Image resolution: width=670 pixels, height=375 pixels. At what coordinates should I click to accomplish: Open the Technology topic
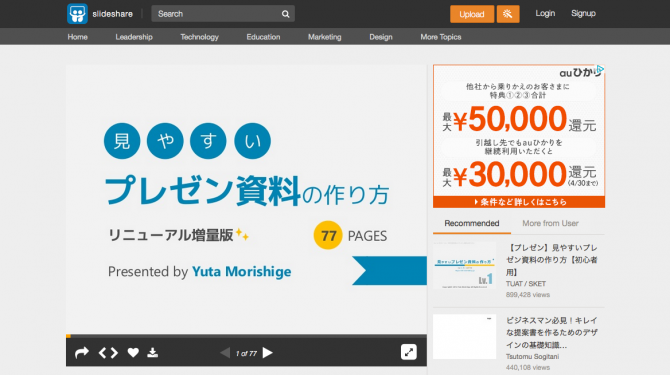click(199, 37)
